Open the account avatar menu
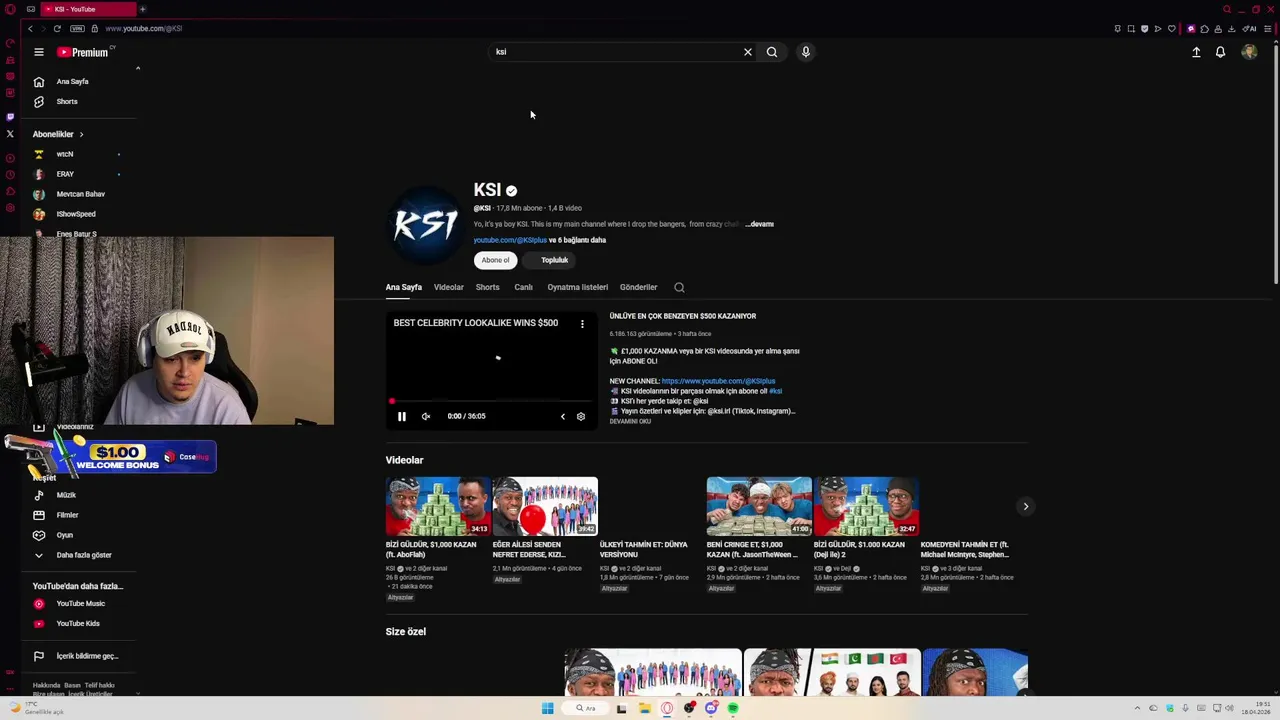Image resolution: width=1280 pixels, height=720 pixels. click(1249, 52)
